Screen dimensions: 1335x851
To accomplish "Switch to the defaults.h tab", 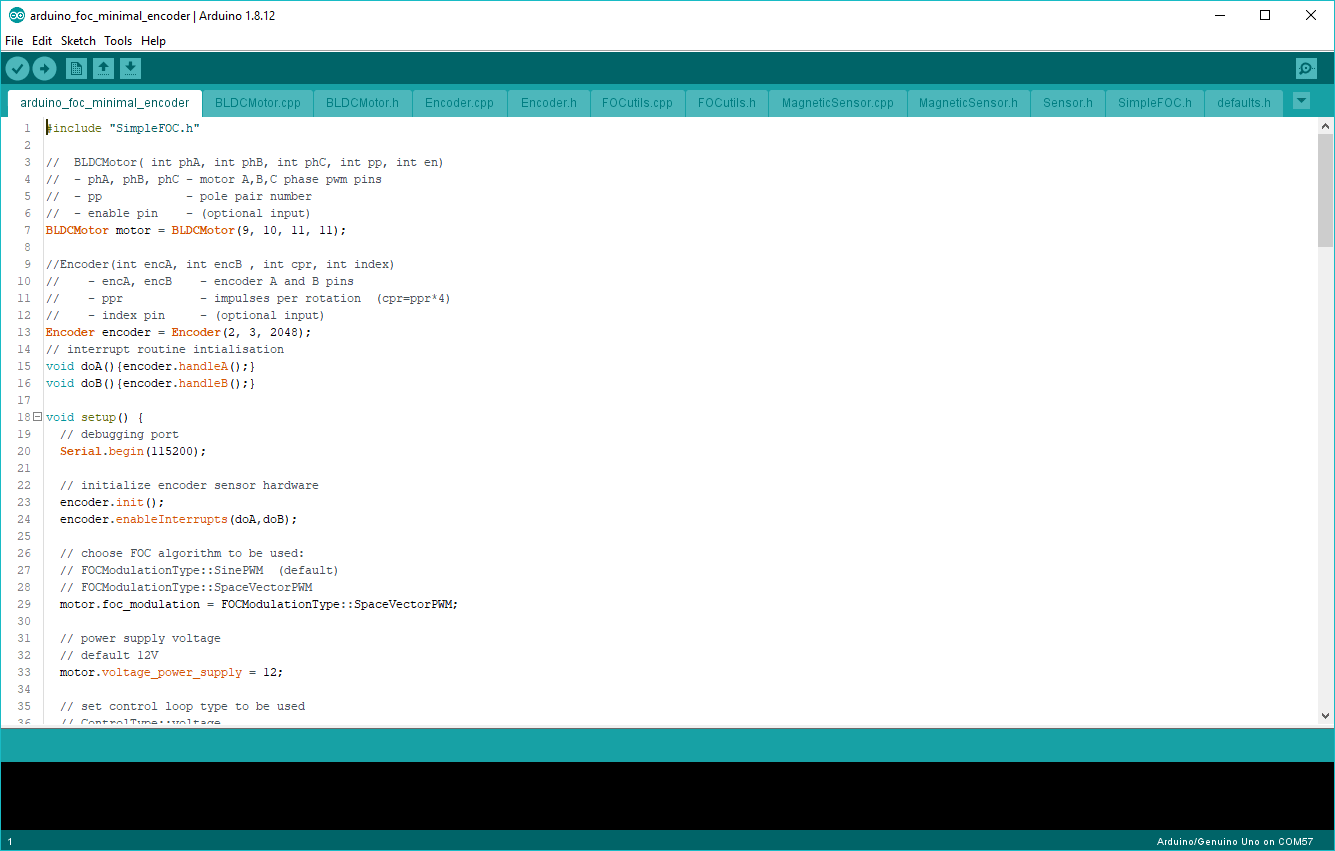I will [x=1244, y=103].
